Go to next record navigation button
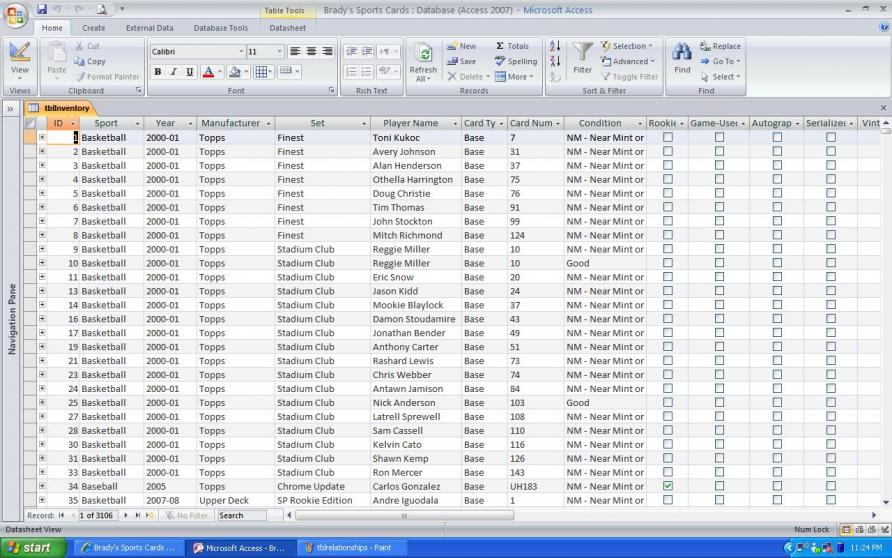892x558 pixels. tap(126, 515)
